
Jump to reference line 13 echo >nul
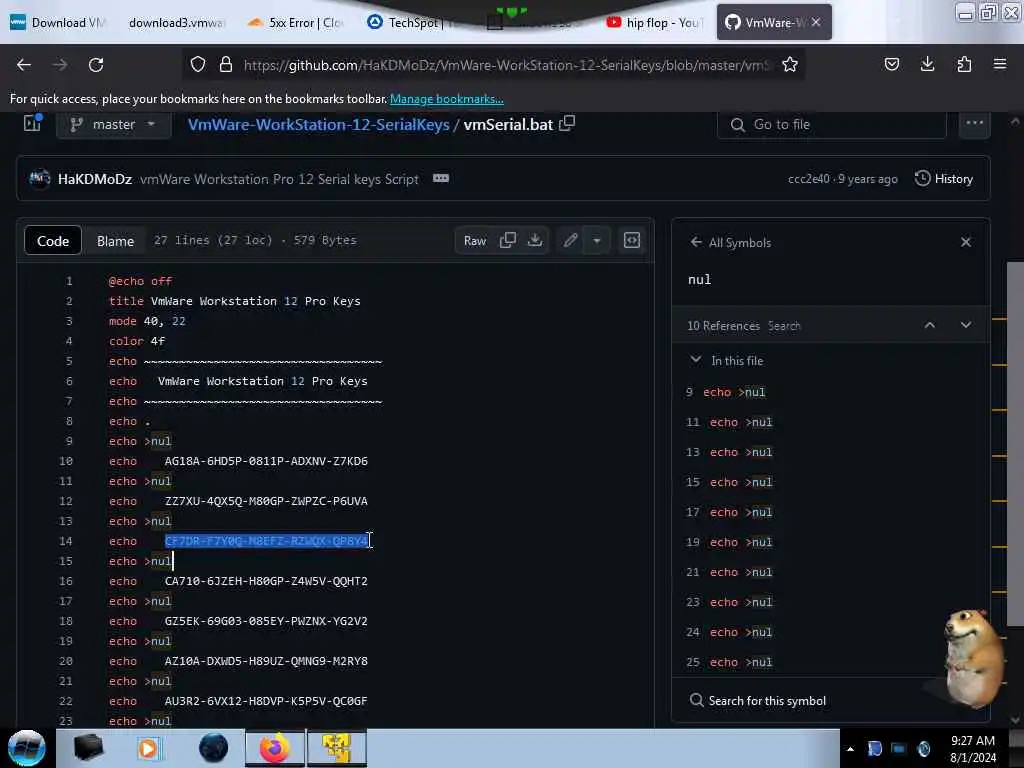729,452
